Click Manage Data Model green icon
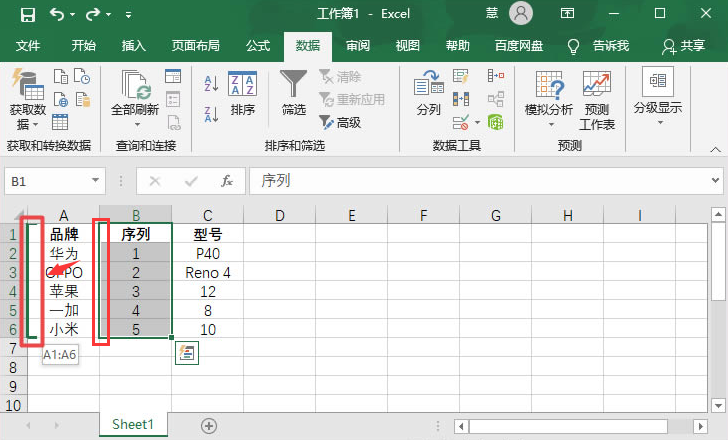Viewport: 728px width, 440px height. click(x=496, y=122)
